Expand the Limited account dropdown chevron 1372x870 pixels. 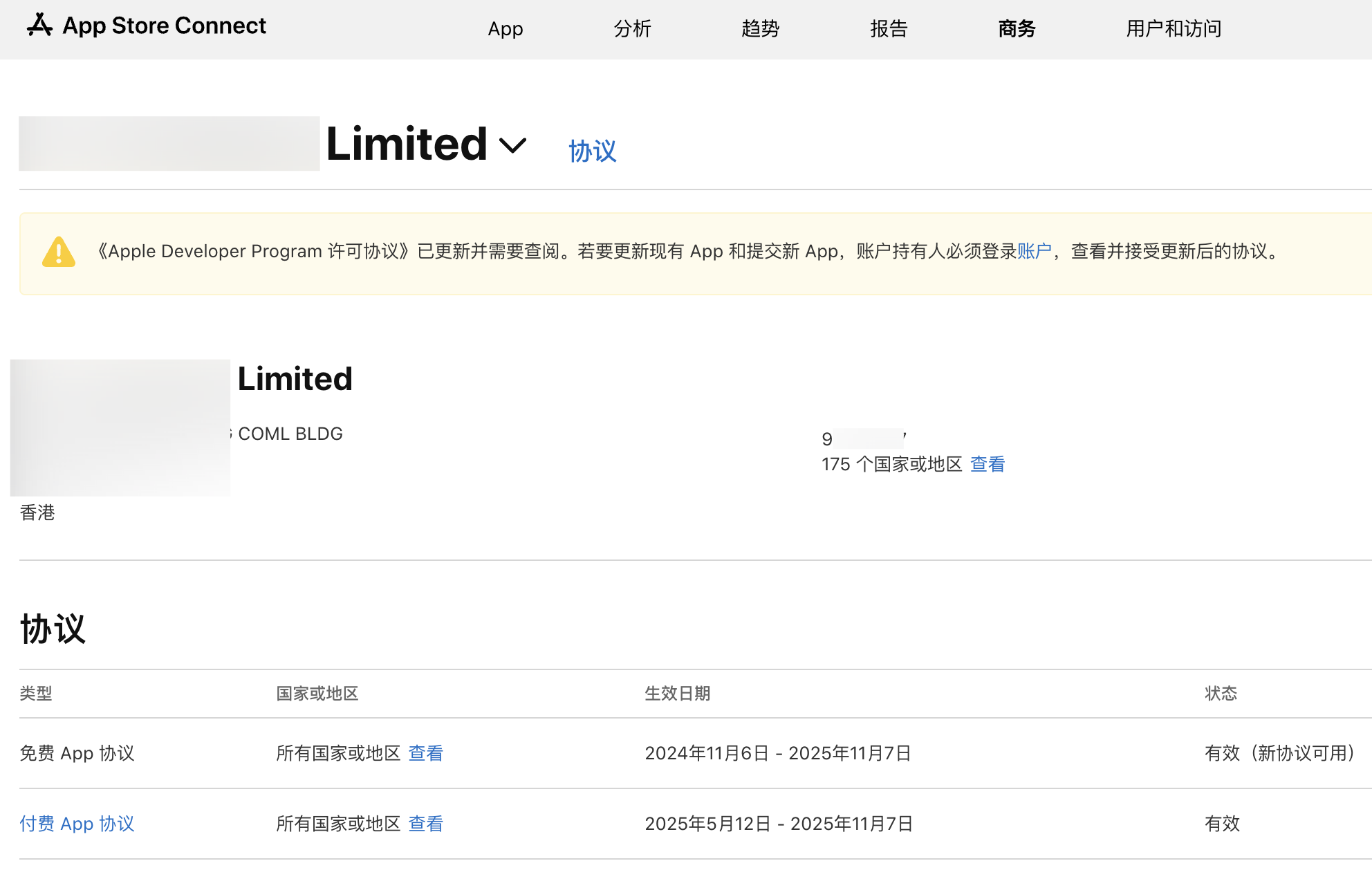pyautogui.click(x=513, y=146)
